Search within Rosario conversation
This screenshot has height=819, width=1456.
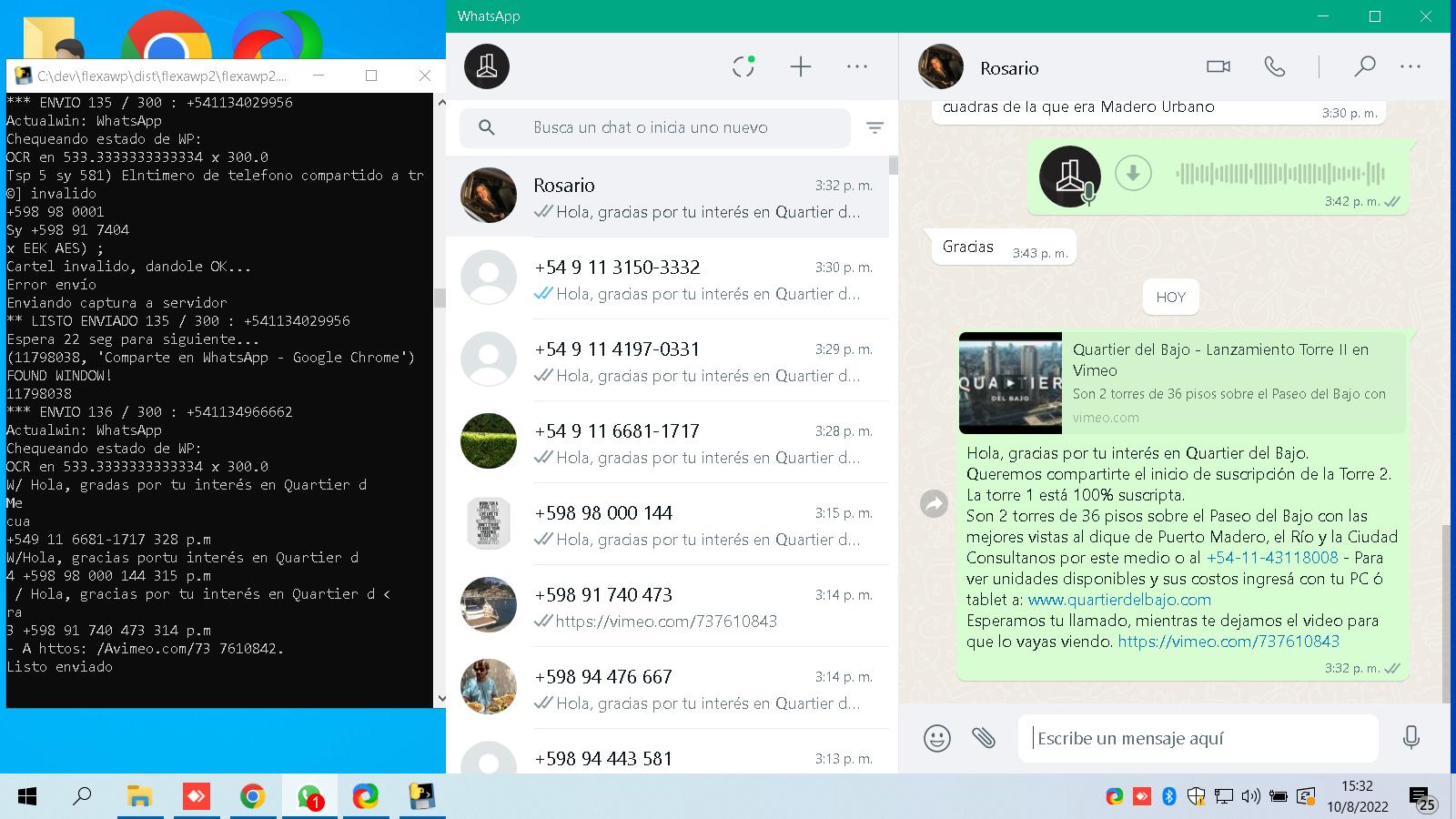coord(1364,66)
